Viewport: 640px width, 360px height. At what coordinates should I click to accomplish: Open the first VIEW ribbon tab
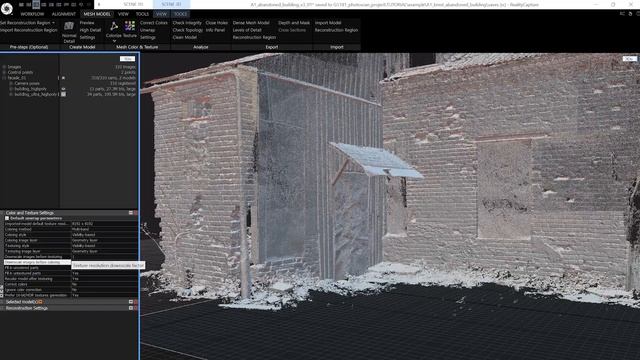123,14
